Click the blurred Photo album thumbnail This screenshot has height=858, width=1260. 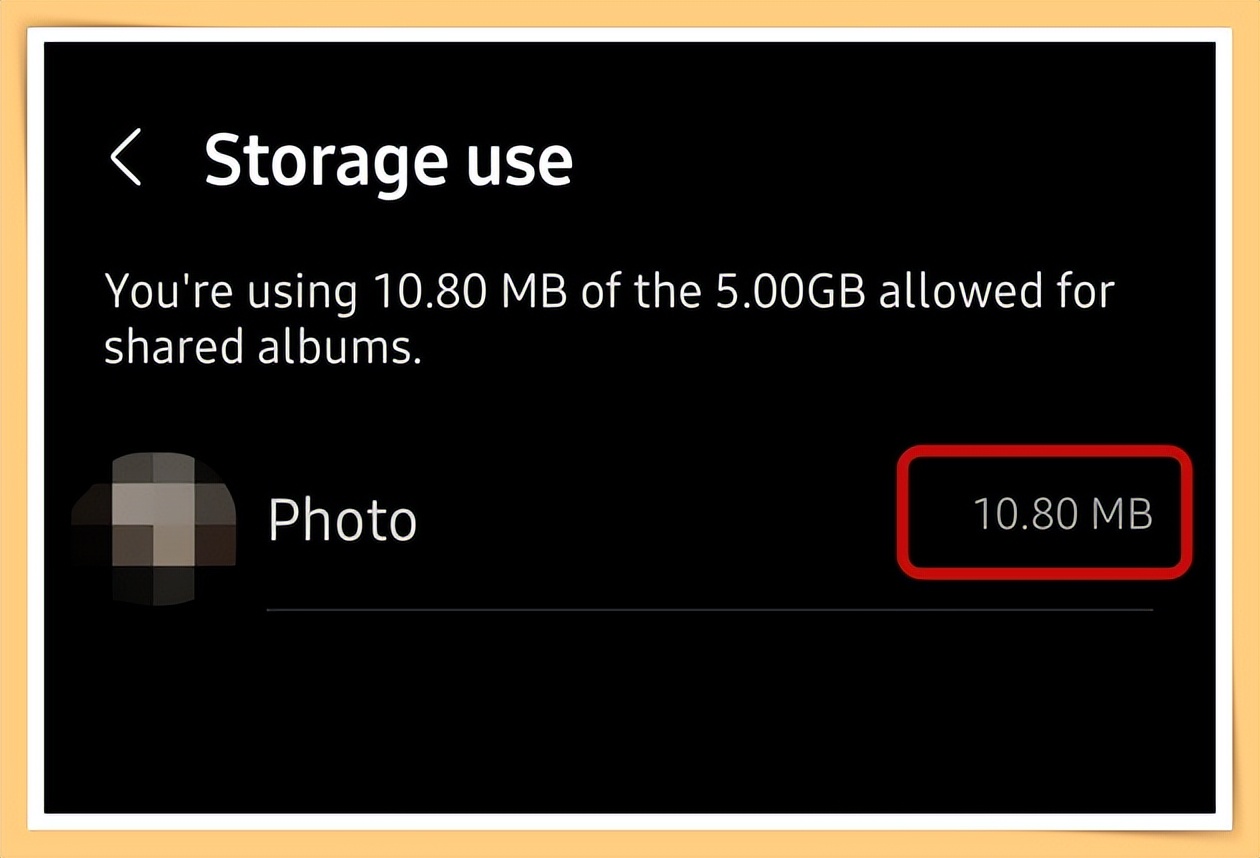click(x=154, y=526)
